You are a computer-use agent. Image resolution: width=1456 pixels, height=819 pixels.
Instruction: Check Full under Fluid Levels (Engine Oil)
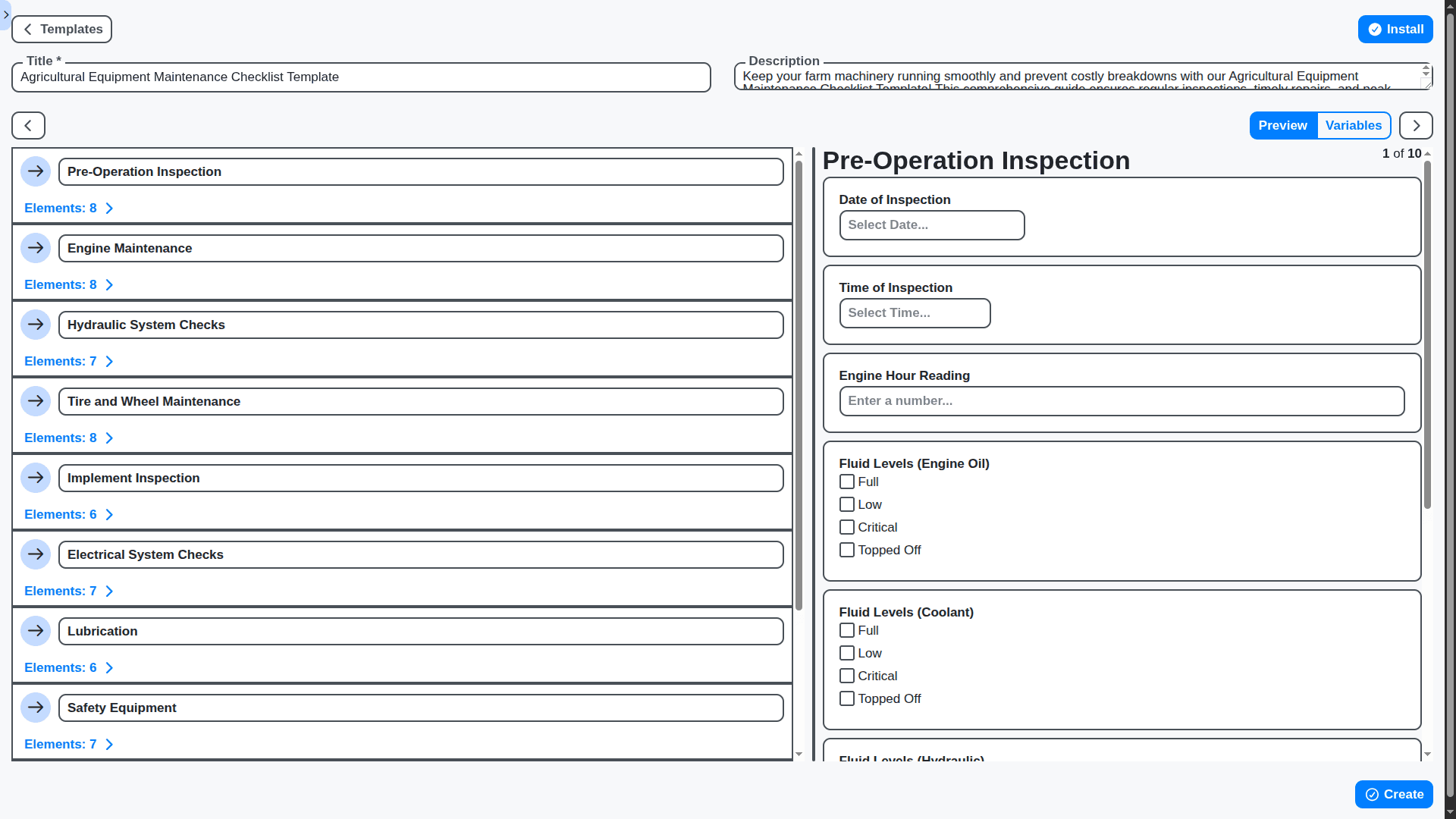pyautogui.click(x=847, y=482)
